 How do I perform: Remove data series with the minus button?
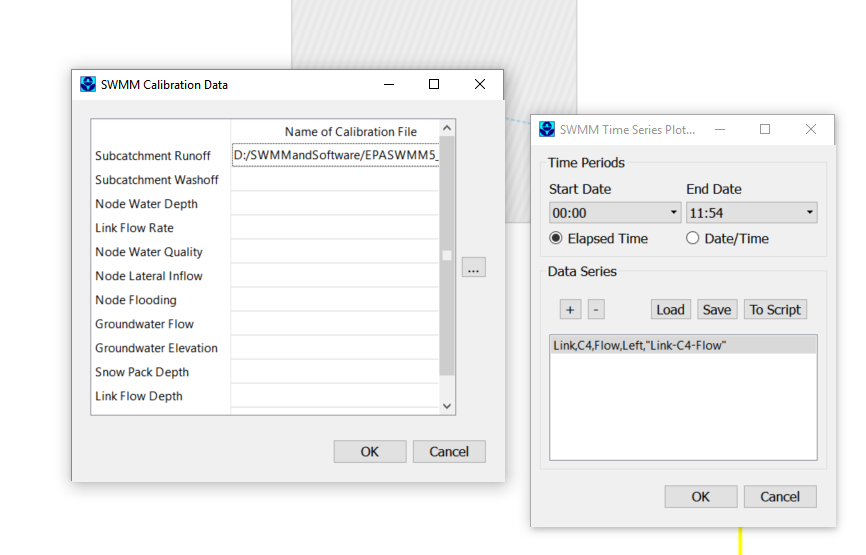[596, 309]
